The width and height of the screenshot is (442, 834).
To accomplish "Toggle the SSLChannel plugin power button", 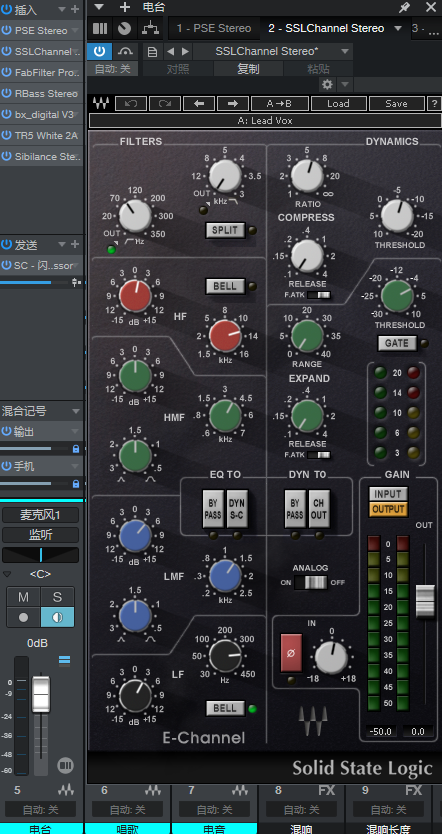I will (x=99, y=52).
